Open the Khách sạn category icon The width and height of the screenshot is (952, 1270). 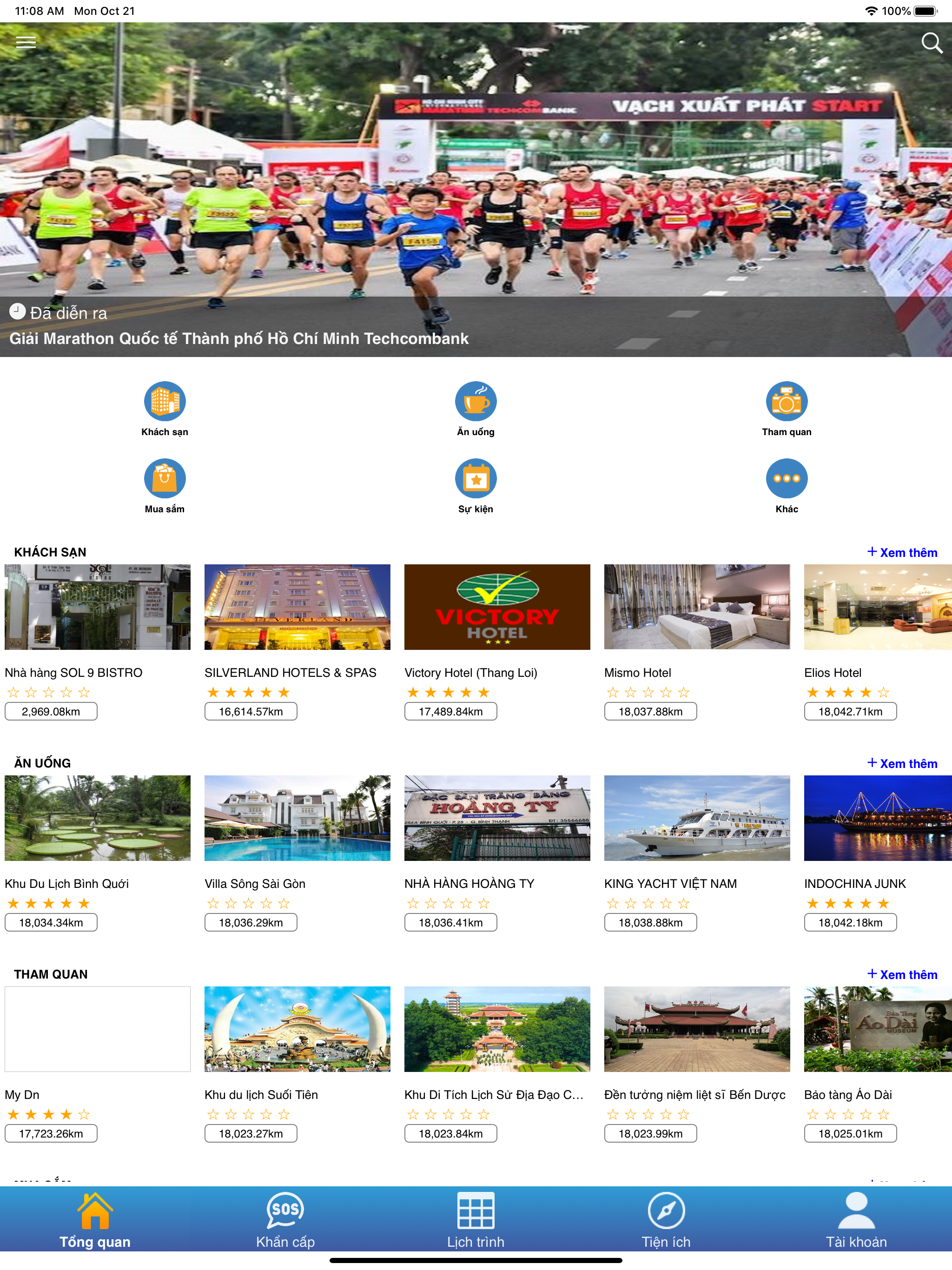tap(165, 401)
